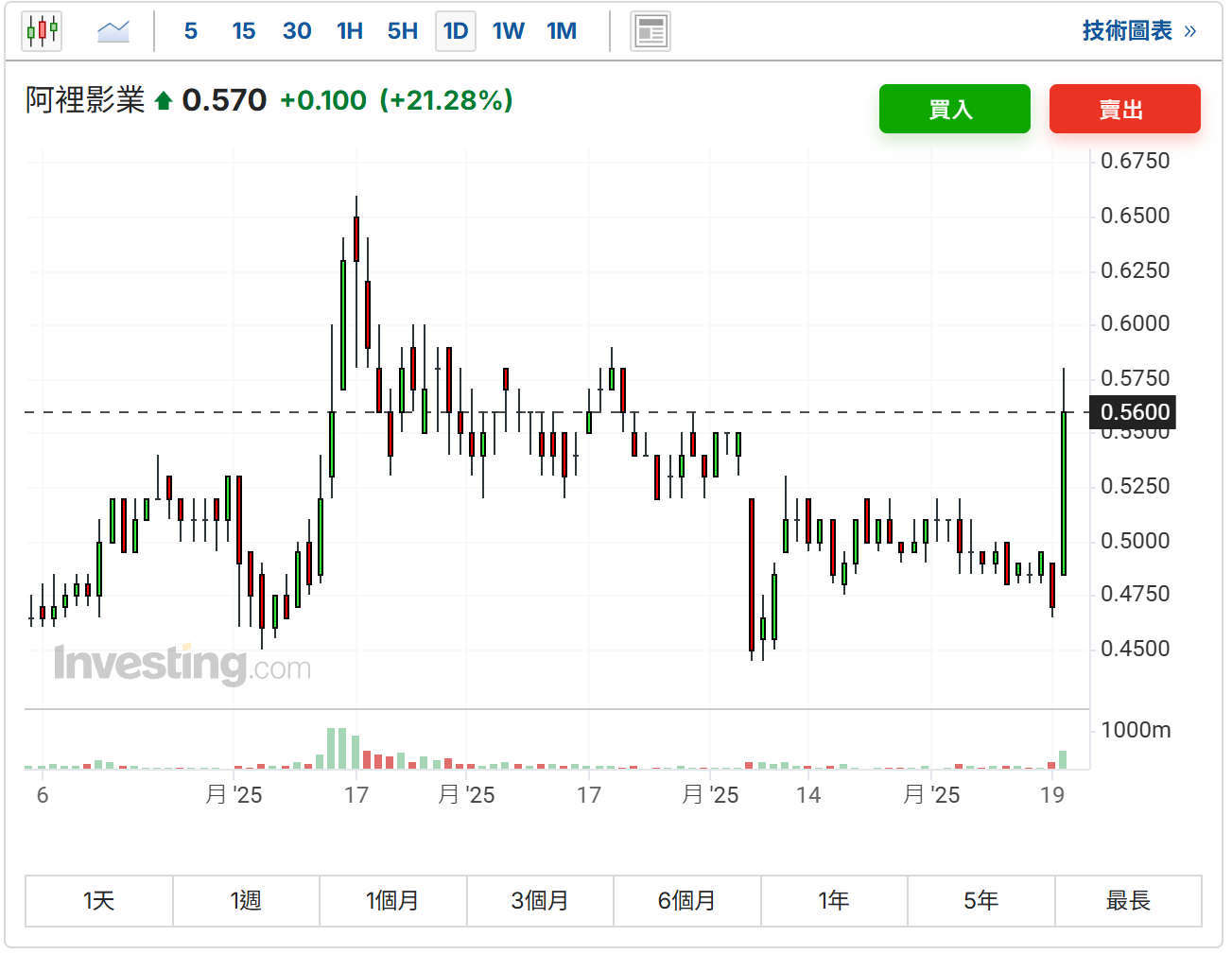Click the 0.6250 price axis label
The image size is (1232, 954).
(x=1136, y=270)
